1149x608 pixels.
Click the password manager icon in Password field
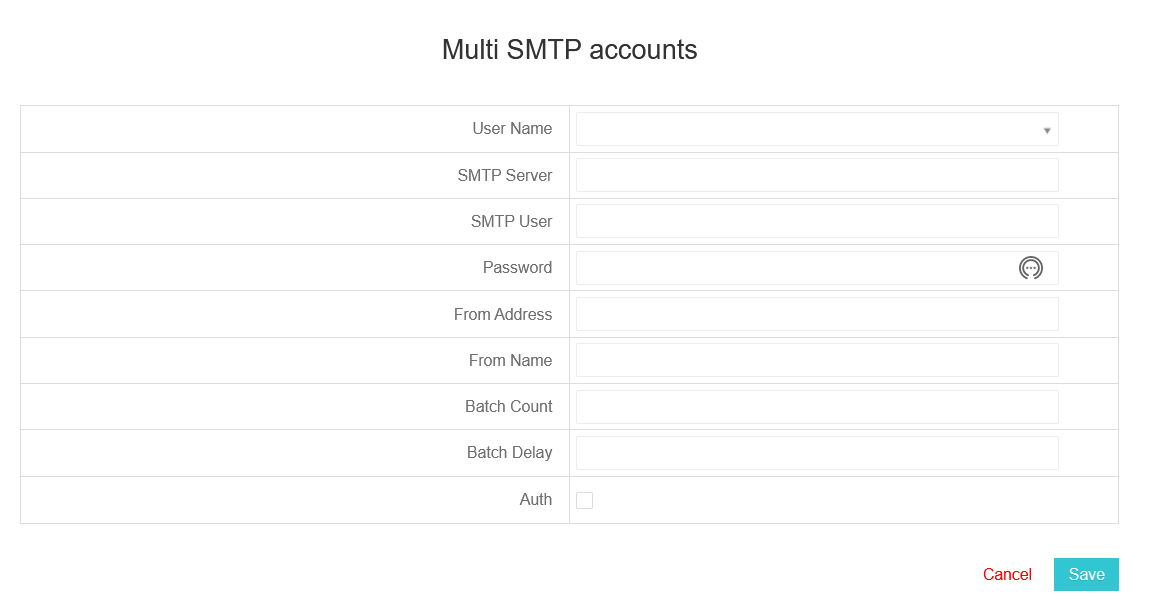[1030, 268]
